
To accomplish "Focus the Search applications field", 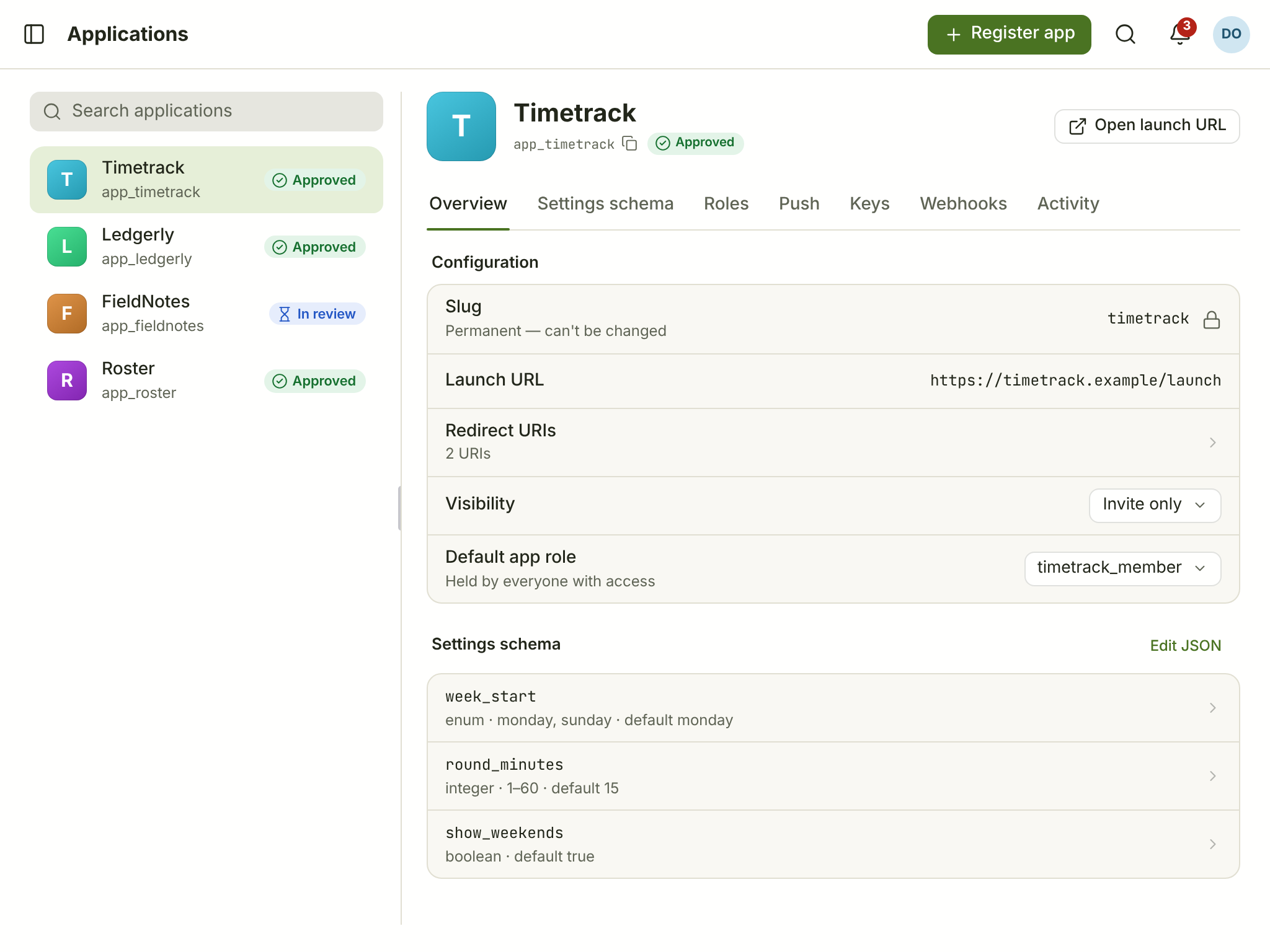I will point(206,112).
